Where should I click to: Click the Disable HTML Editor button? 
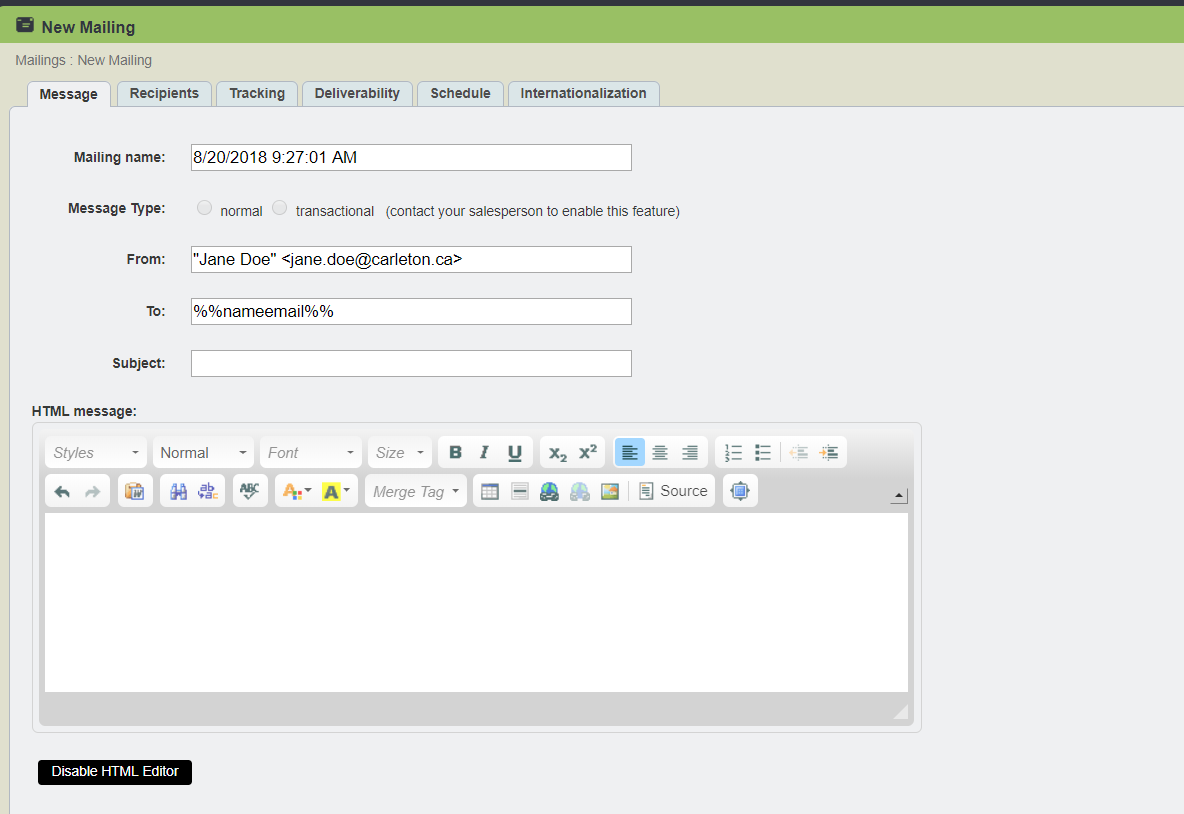pyautogui.click(x=115, y=772)
